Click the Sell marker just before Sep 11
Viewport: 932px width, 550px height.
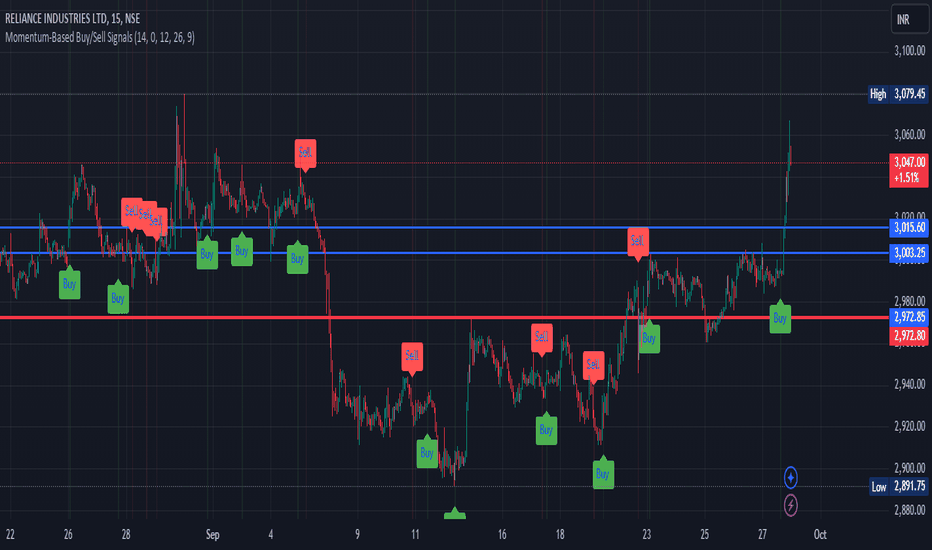pyautogui.click(x=412, y=357)
